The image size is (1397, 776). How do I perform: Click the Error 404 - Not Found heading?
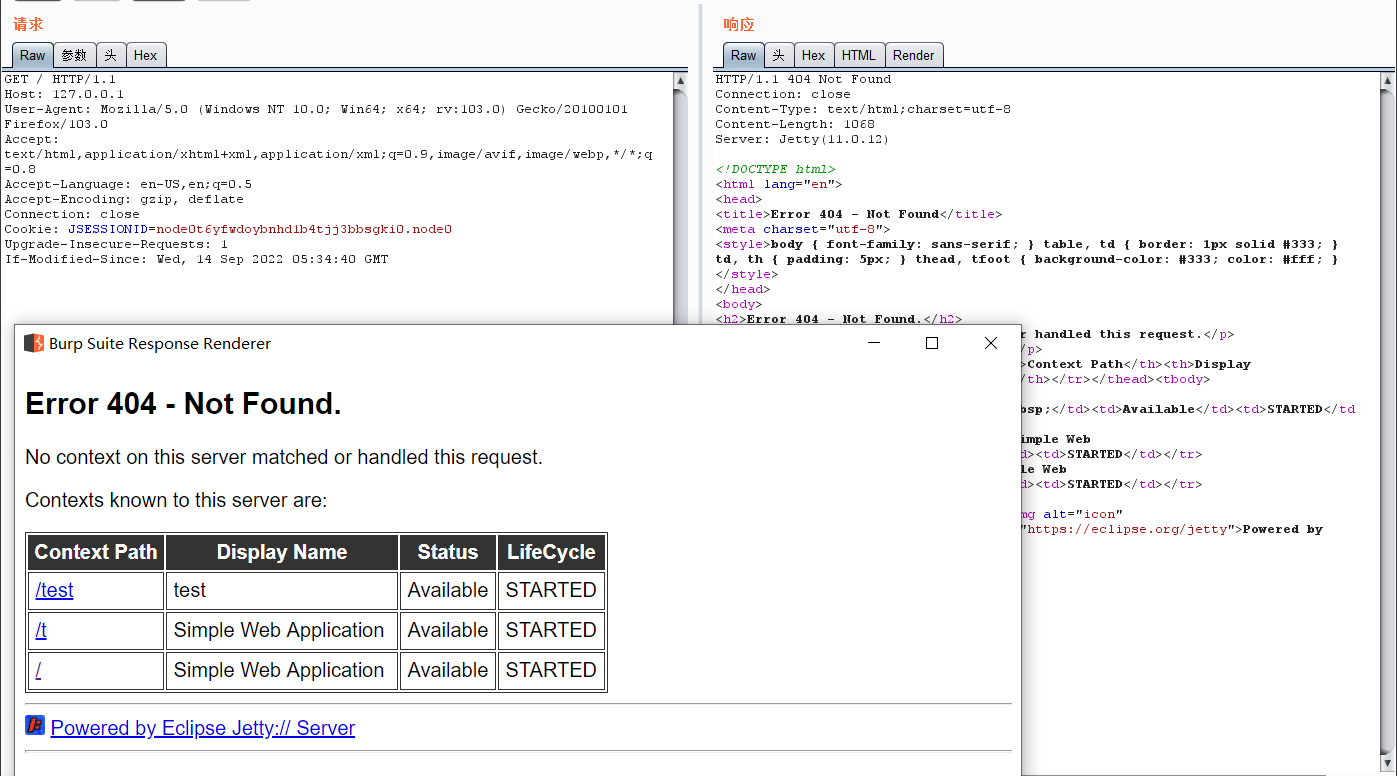coord(183,404)
